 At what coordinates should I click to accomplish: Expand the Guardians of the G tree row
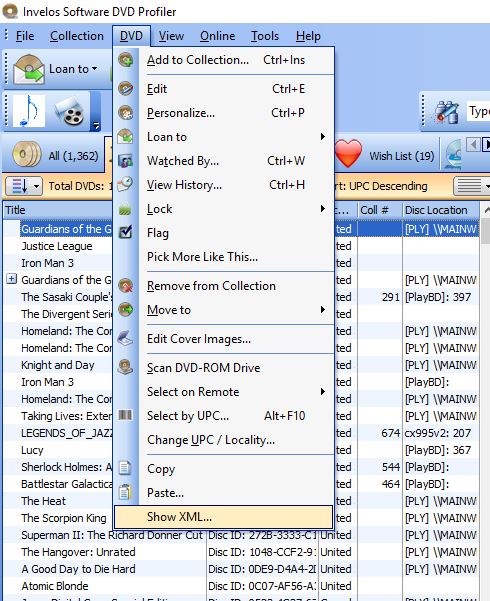click(12, 279)
